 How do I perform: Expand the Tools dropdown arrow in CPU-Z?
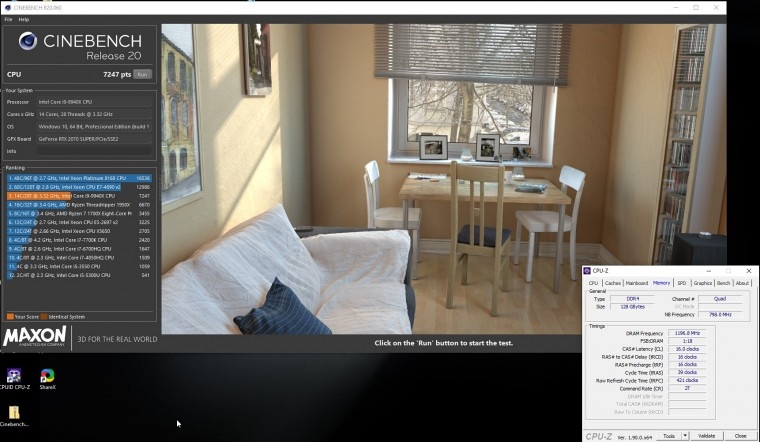[x=685, y=436]
